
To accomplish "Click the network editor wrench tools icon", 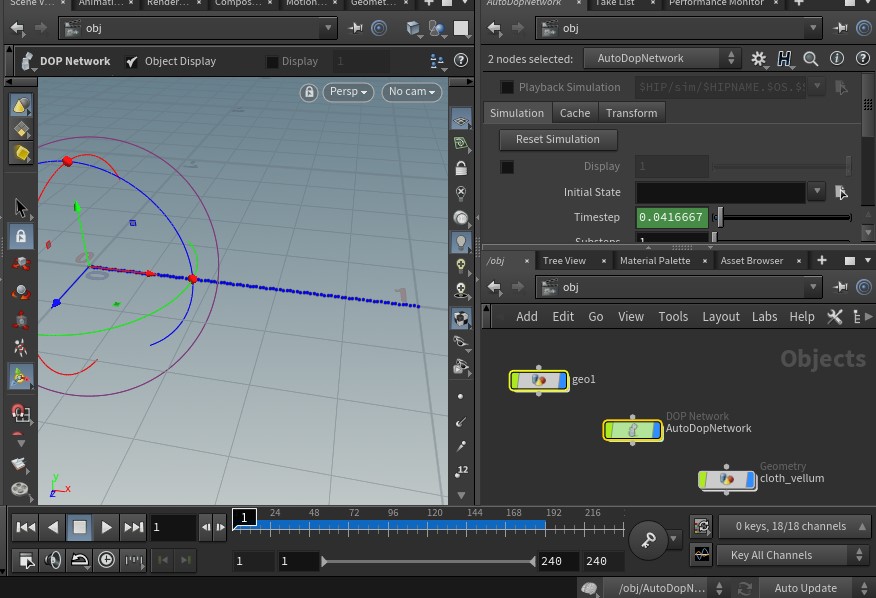I will pos(835,317).
